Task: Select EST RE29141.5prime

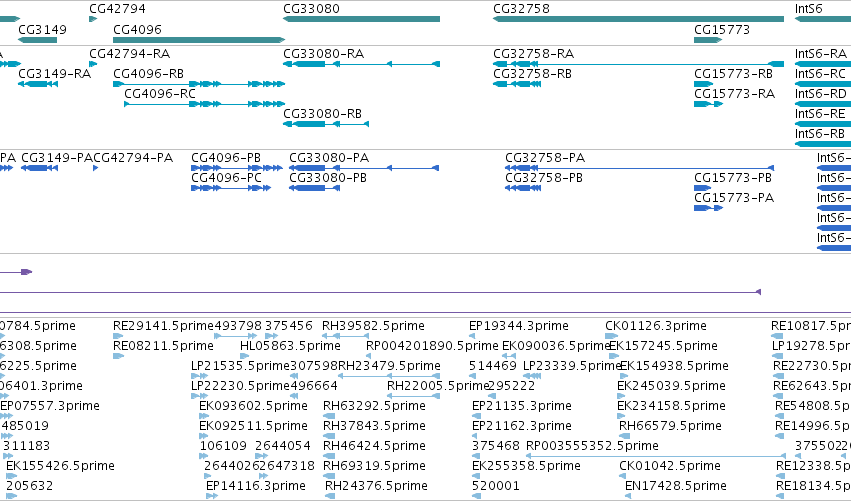Action: [118, 336]
